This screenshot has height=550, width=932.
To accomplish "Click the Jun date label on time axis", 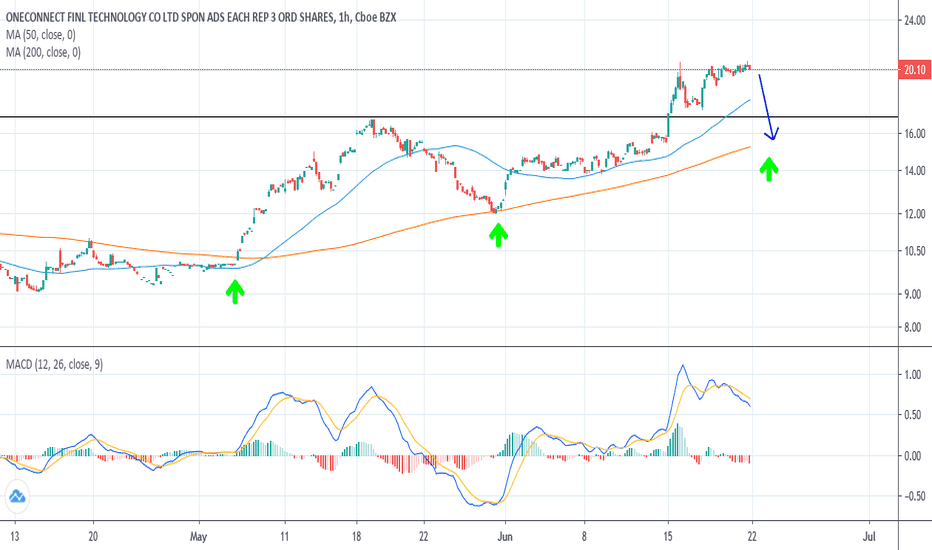I will tap(505, 537).
